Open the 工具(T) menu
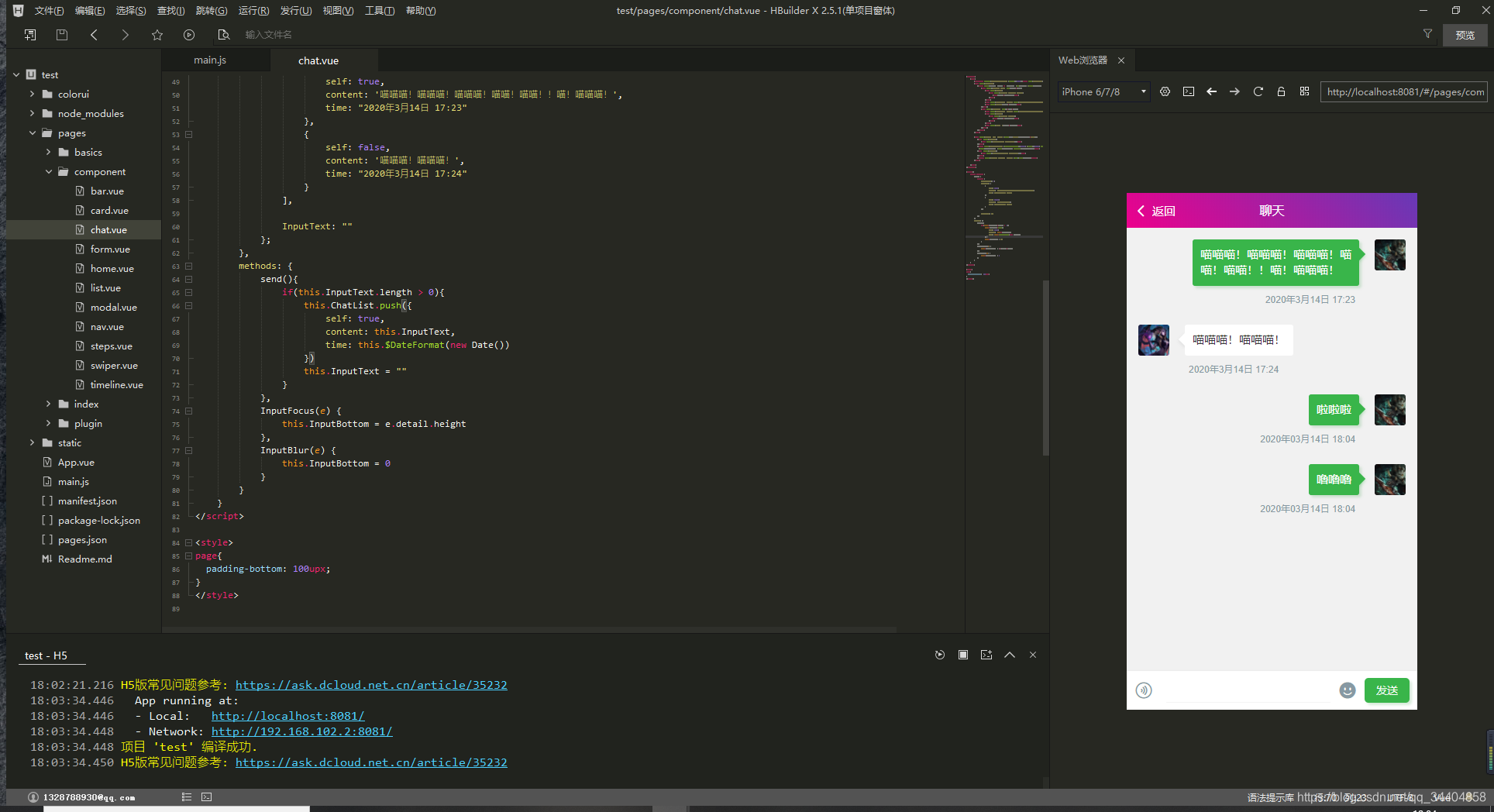Viewport: 1494px width, 812px height. click(380, 11)
